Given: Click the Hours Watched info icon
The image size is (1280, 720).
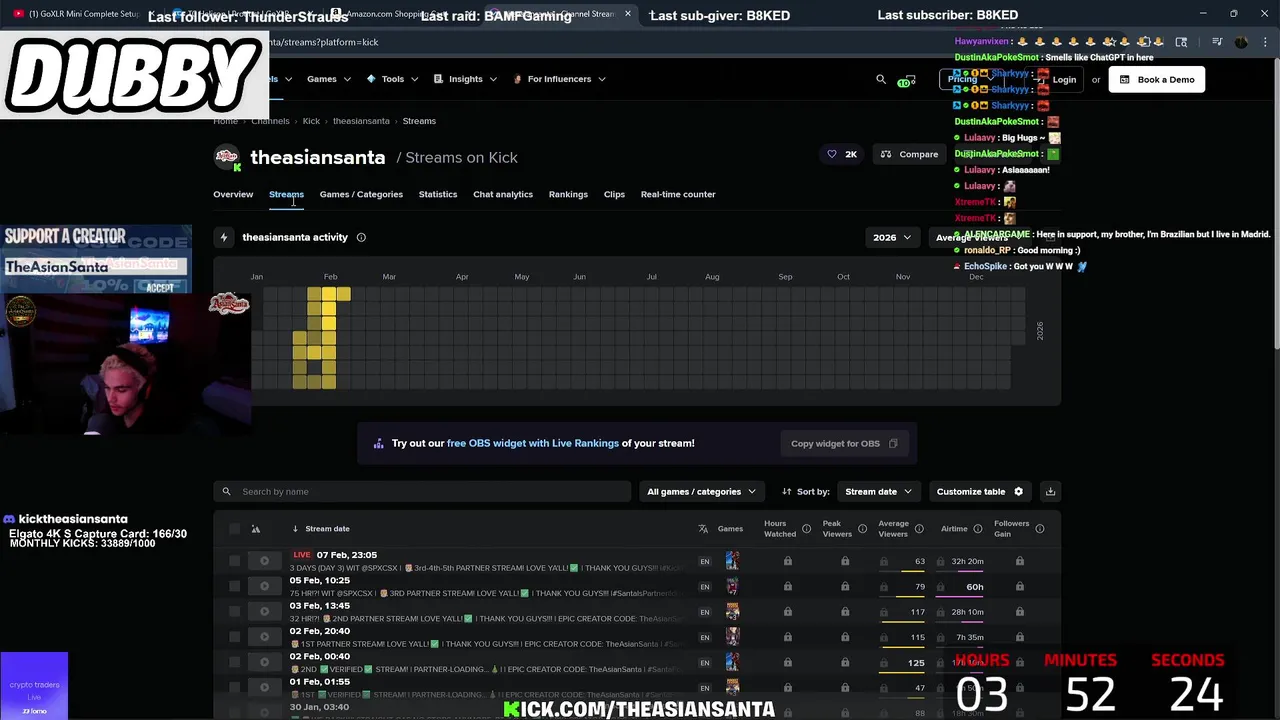Looking at the screenshot, I should click(806, 529).
